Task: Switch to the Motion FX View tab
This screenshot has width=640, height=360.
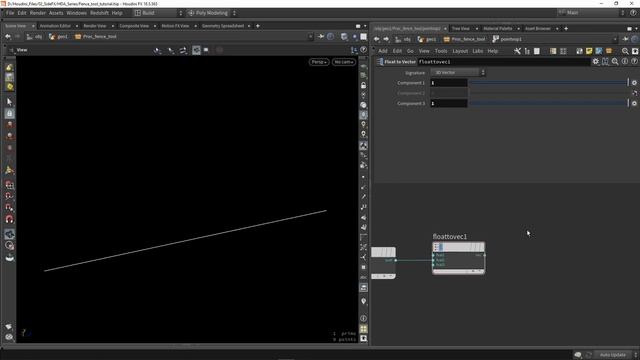Action: (x=175, y=26)
